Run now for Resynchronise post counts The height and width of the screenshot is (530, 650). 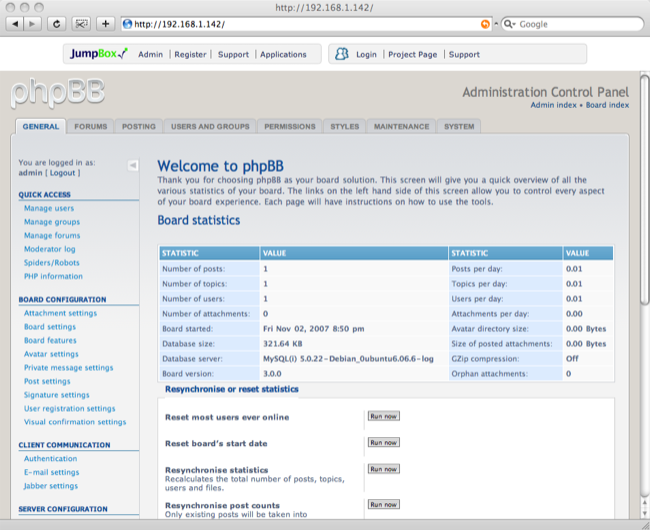[384, 504]
